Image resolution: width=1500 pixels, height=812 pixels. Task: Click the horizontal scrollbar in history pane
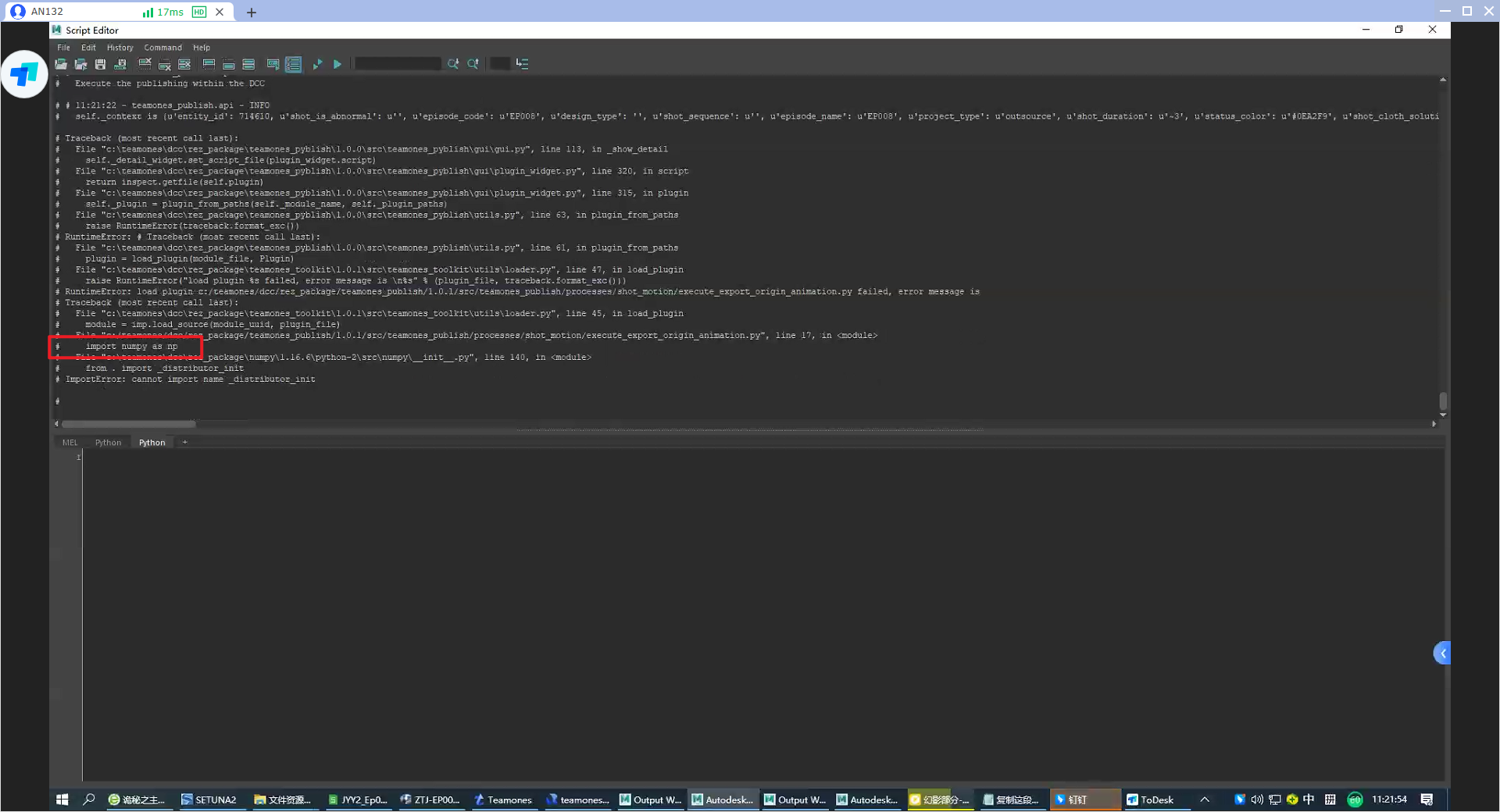pyautogui.click(x=129, y=424)
